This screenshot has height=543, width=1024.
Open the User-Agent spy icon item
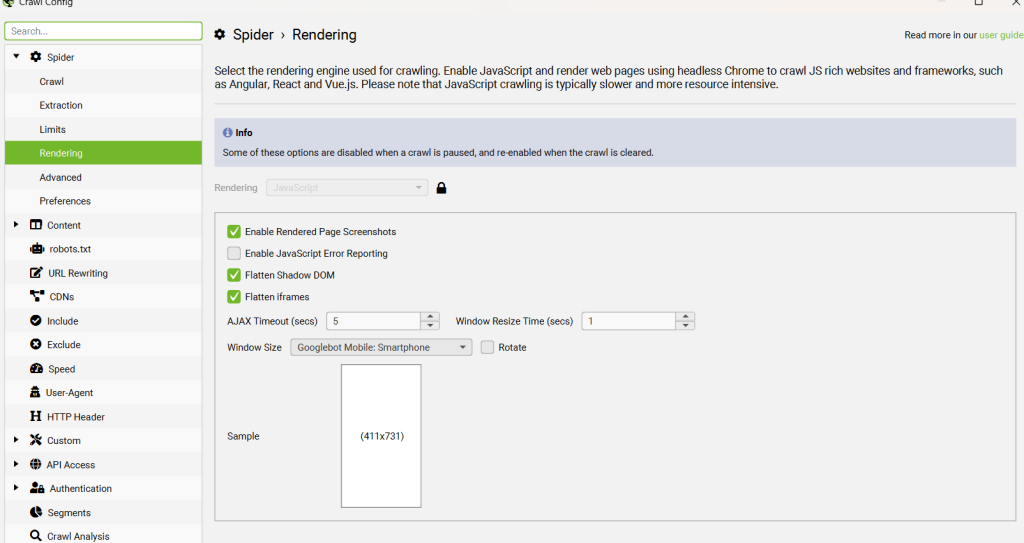coord(35,392)
